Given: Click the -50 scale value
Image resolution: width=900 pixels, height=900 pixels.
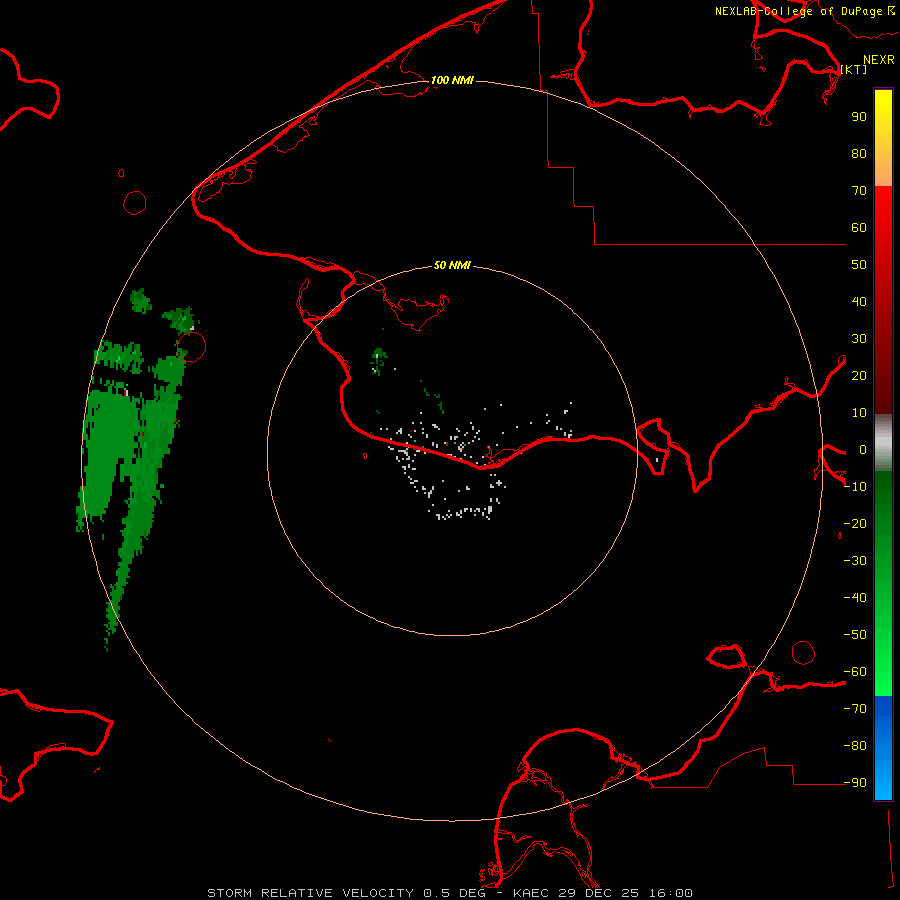Looking at the screenshot, I should point(855,634).
